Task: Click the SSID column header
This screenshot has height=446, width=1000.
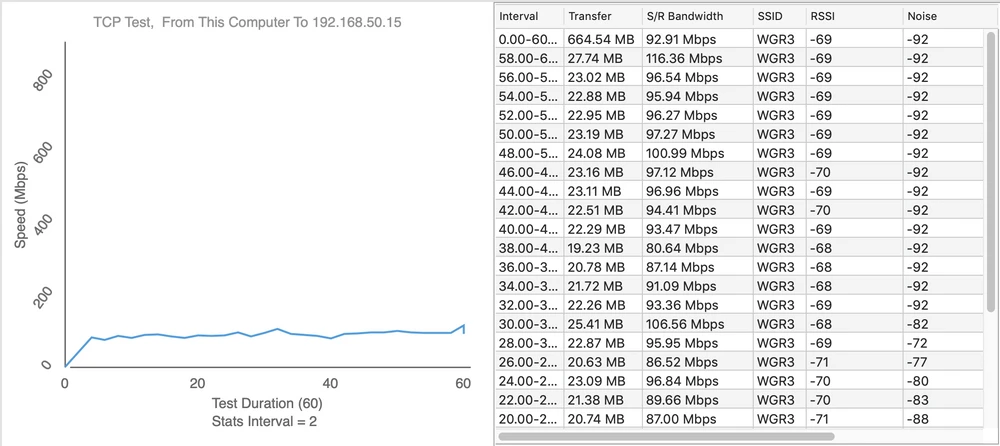Action: [x=778, y=17]
